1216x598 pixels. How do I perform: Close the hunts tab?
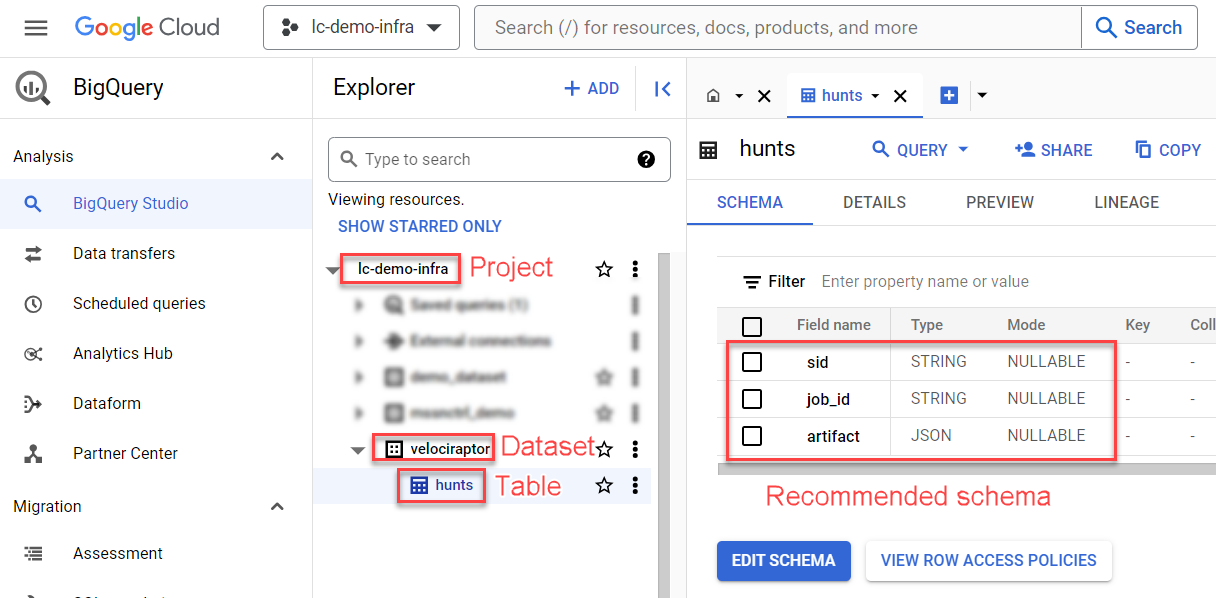[900, 96]
